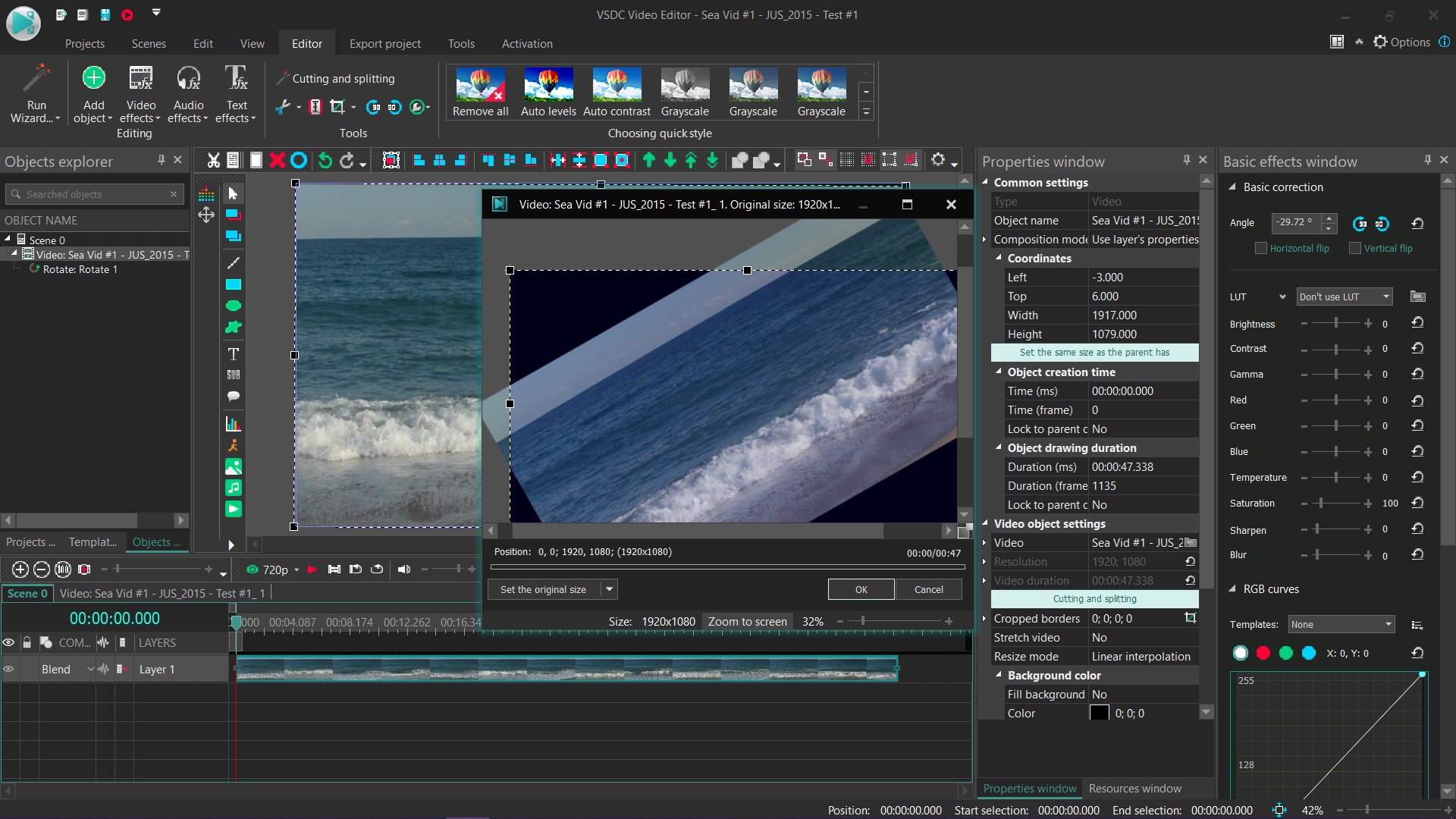Click Set the same size as parent
This screenshot has width=1456, height=819.
click(x=1094, y=353)
